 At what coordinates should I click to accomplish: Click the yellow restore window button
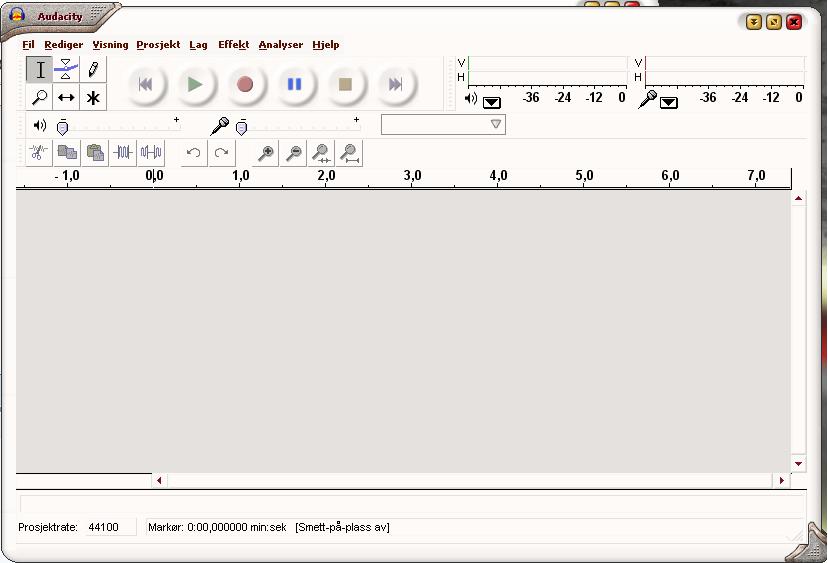coord(774,22)
